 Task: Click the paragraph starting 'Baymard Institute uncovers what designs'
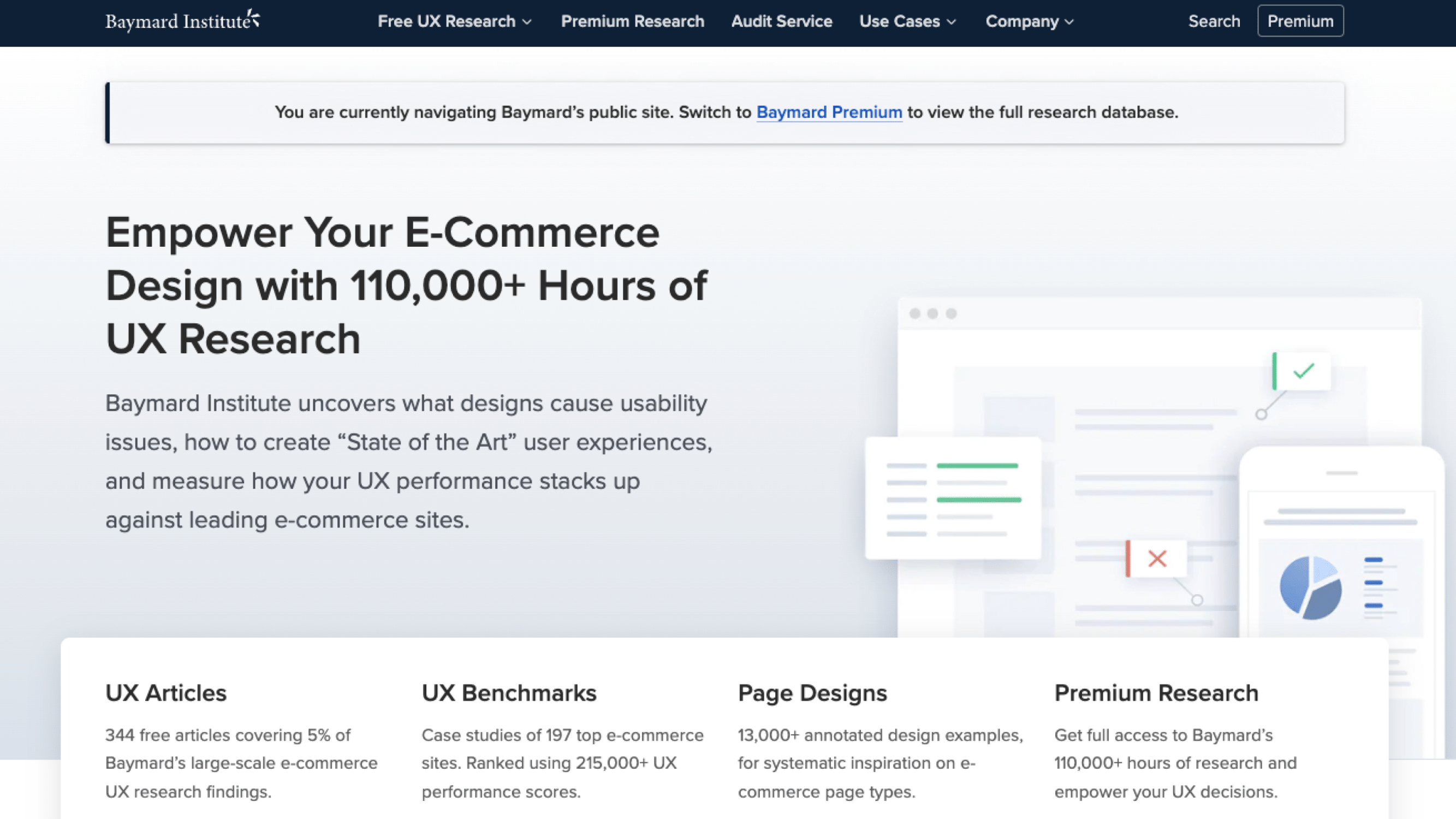pyautogui.click(x=409, y=461)
